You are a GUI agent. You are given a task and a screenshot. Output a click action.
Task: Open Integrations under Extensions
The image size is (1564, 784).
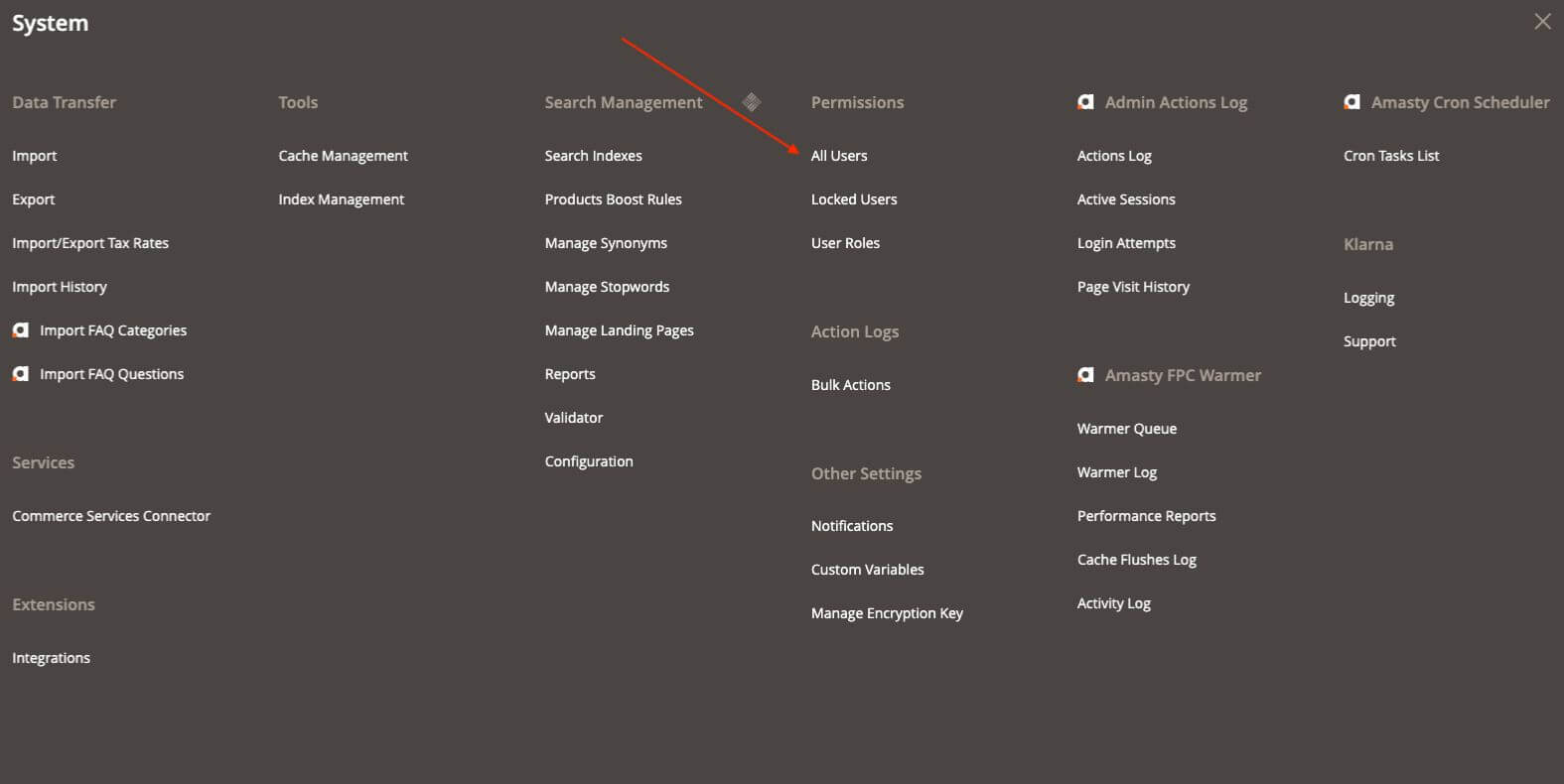52,658
